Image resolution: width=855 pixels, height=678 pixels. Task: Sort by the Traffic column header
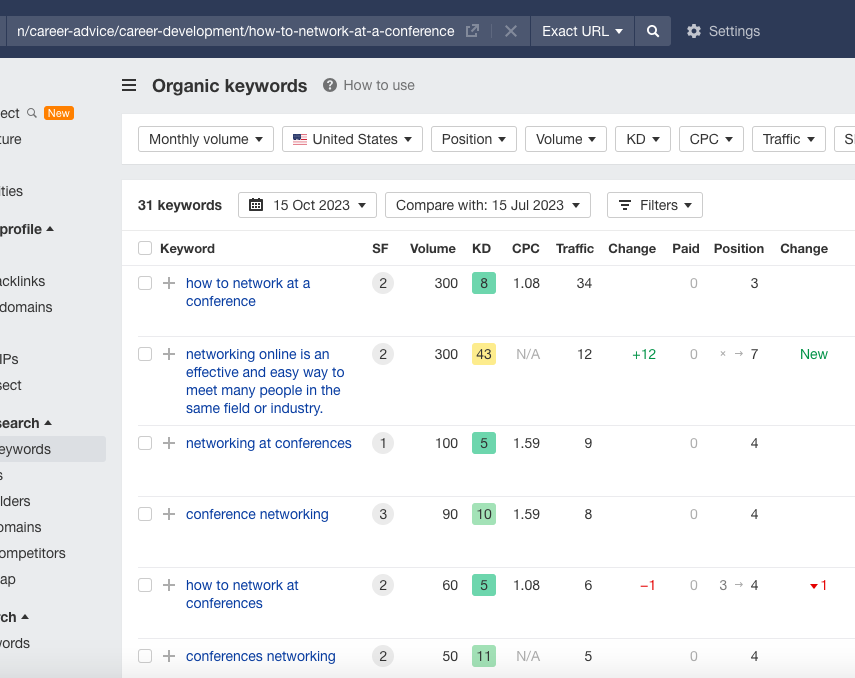tap(574, 248)
